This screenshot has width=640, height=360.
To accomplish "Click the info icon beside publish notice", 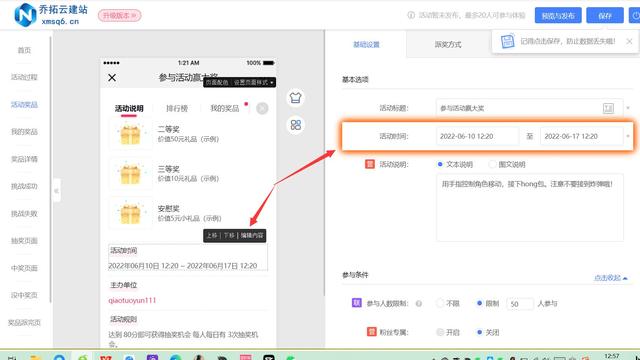I will [x=411, y=15].
